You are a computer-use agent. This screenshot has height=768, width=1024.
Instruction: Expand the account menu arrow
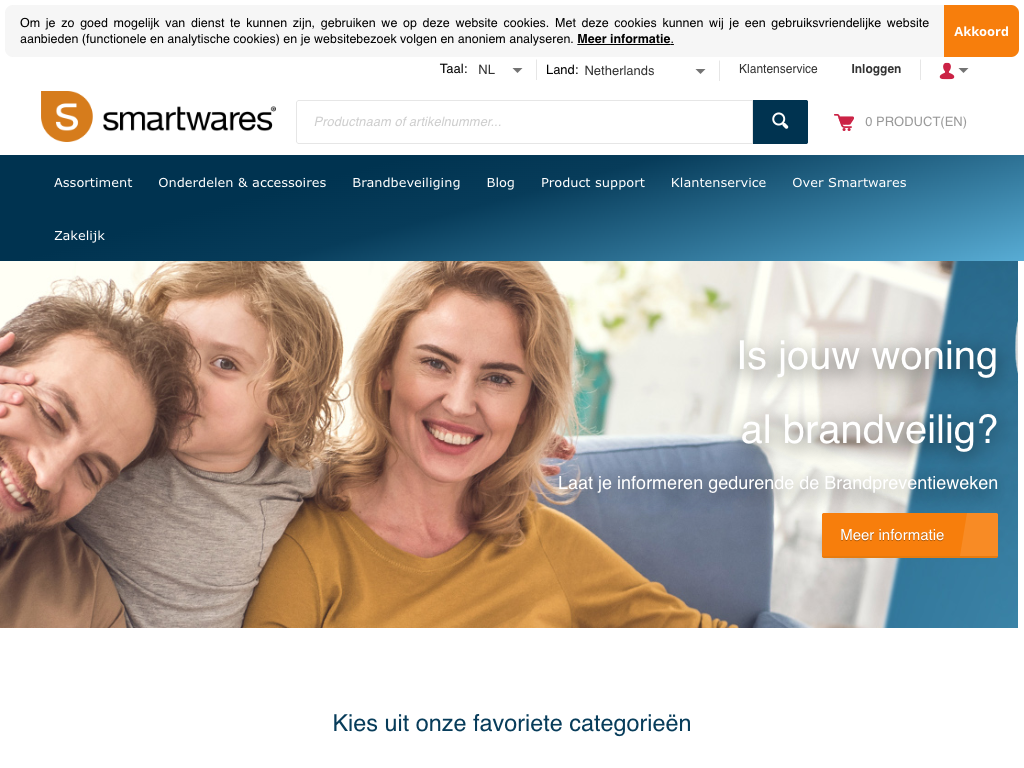963,71
